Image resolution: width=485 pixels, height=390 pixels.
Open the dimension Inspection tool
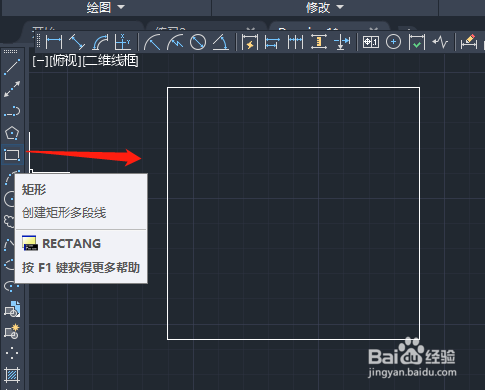[417, 42]
